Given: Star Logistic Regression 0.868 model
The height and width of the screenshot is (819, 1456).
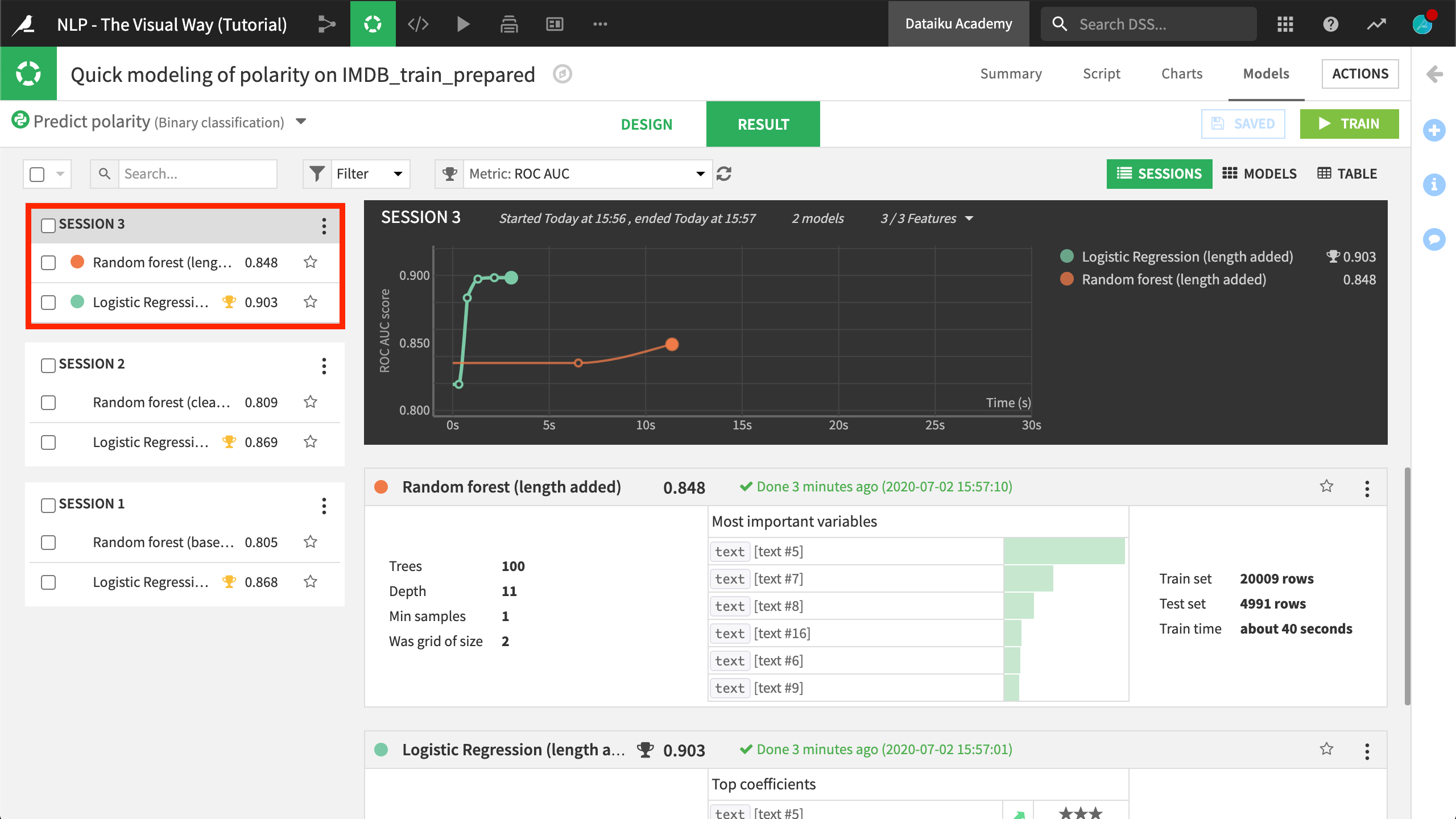Looking at the screenshot, I should (311, 582).
